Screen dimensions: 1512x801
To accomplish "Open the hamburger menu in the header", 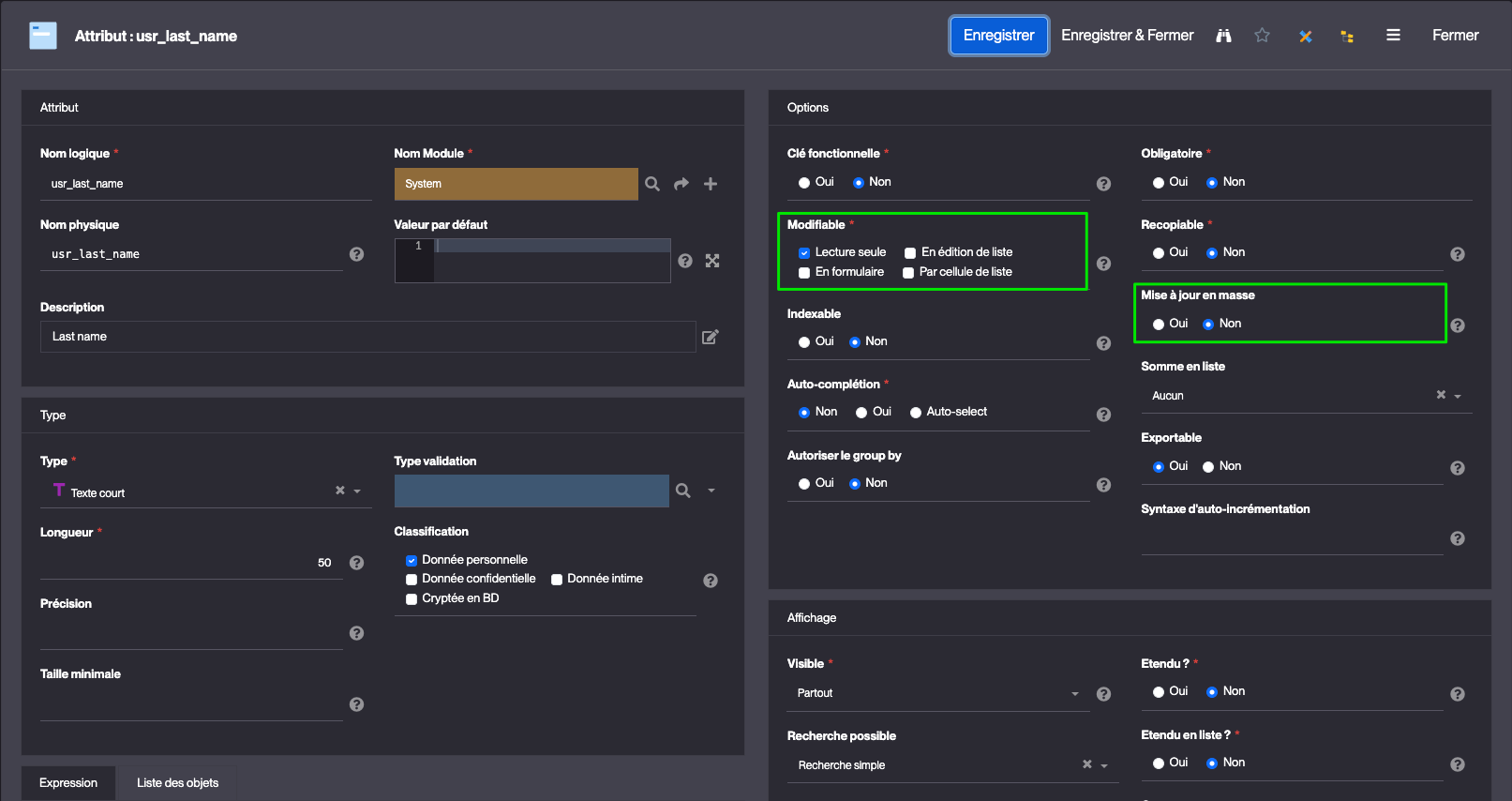I will [x=1393, y=36].
